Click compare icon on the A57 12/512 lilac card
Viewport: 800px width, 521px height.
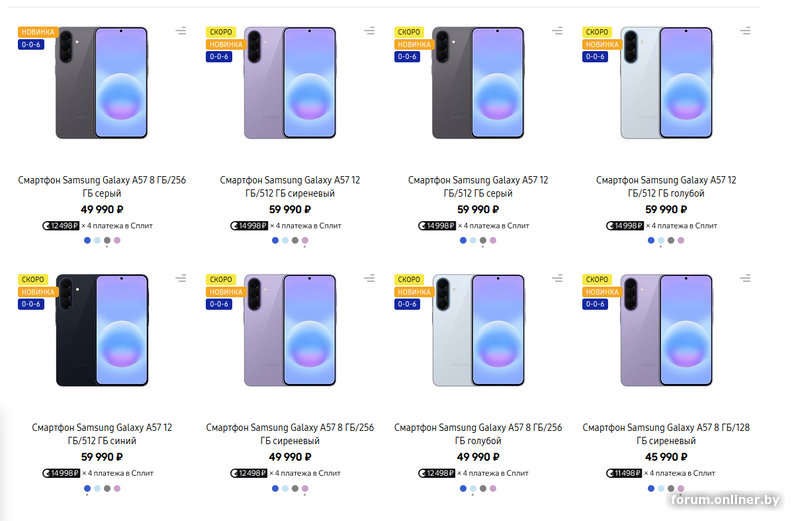[x=368, y=32]
